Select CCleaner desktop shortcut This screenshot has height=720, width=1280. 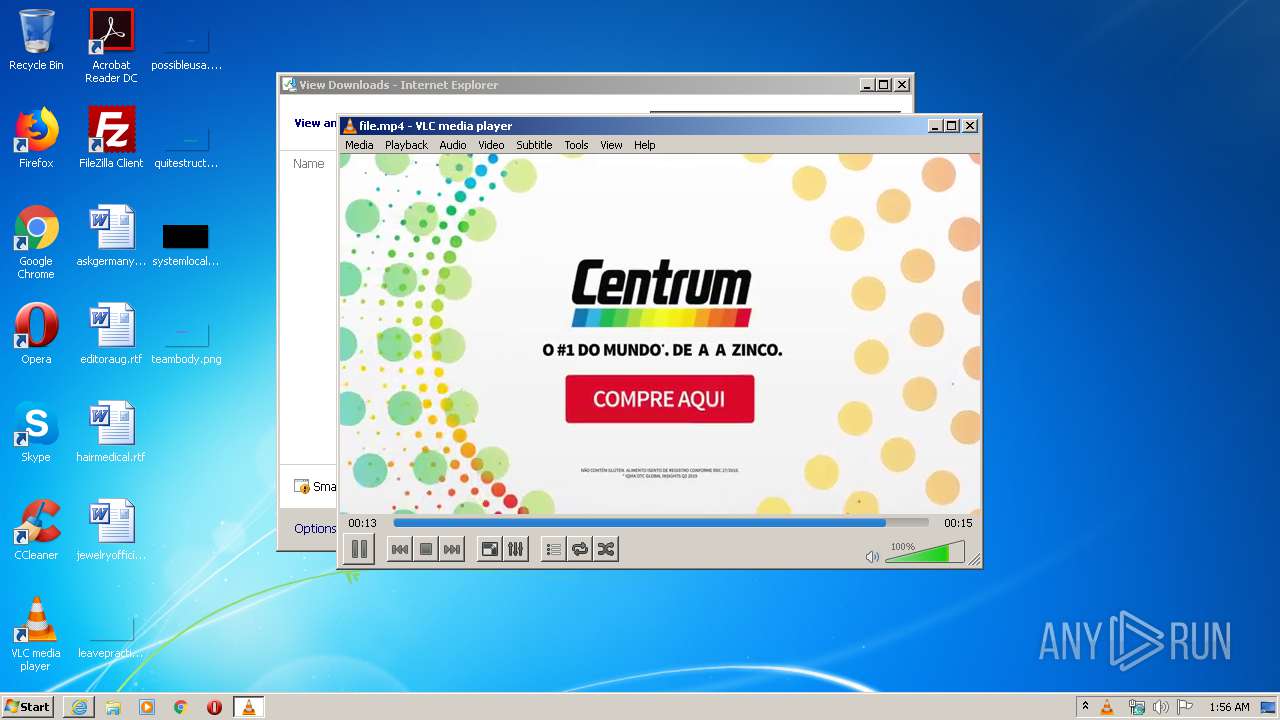pos(36,530)
